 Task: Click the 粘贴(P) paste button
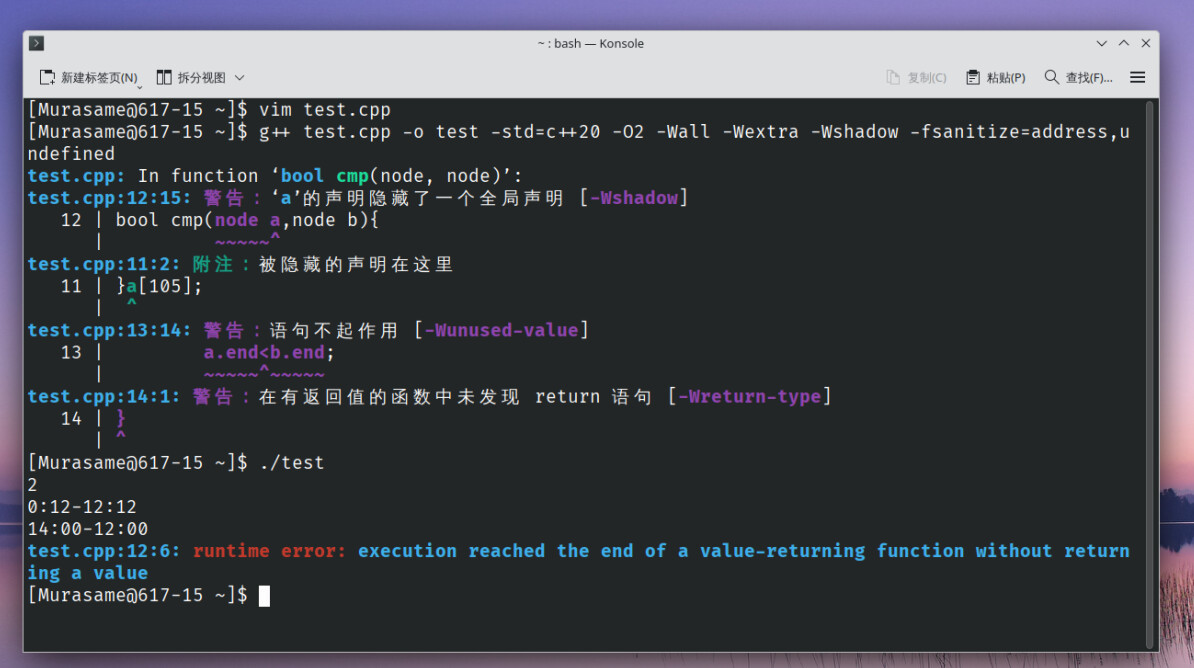[995, 78]
